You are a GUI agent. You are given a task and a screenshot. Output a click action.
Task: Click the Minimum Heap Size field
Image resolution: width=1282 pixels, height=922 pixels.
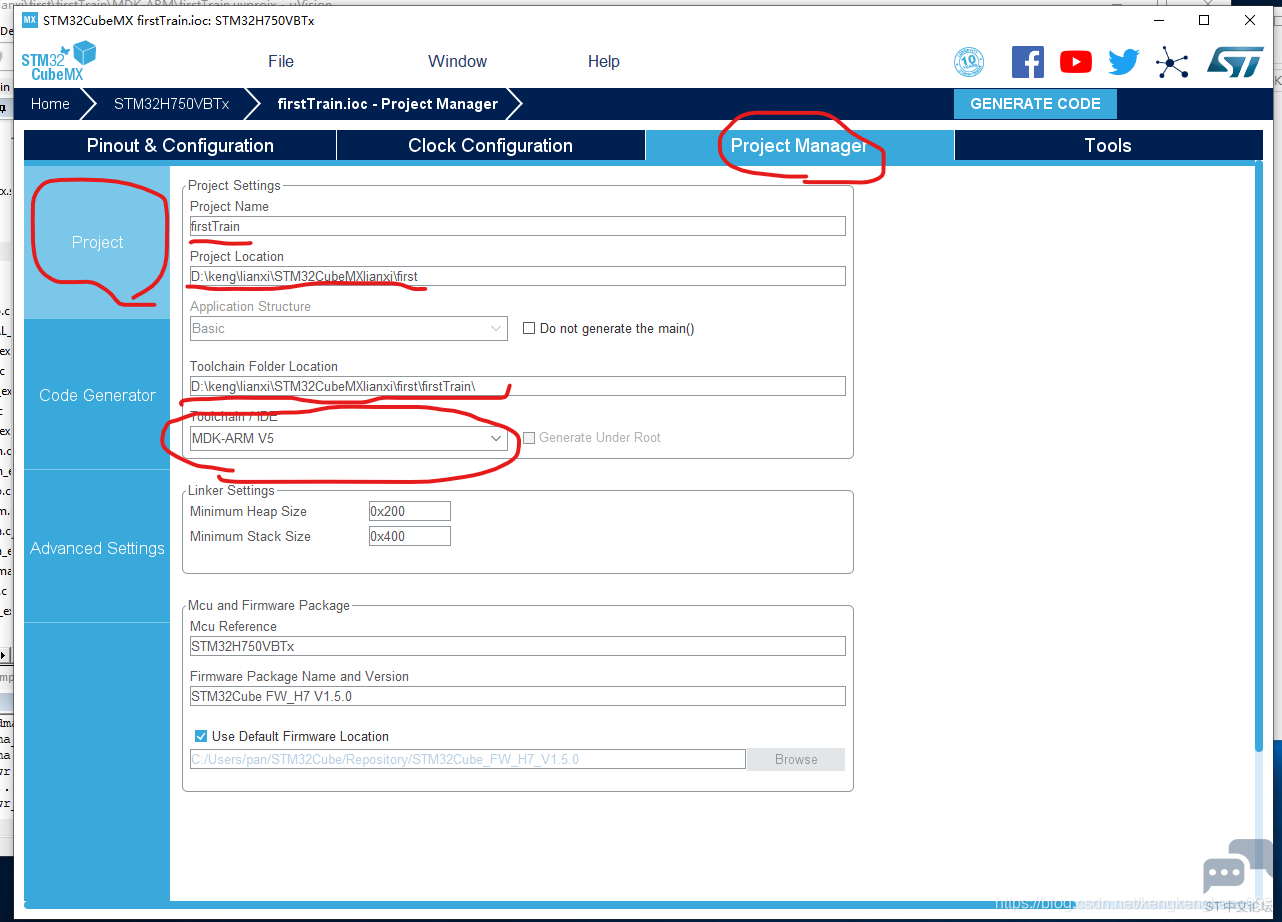(410, 511)
